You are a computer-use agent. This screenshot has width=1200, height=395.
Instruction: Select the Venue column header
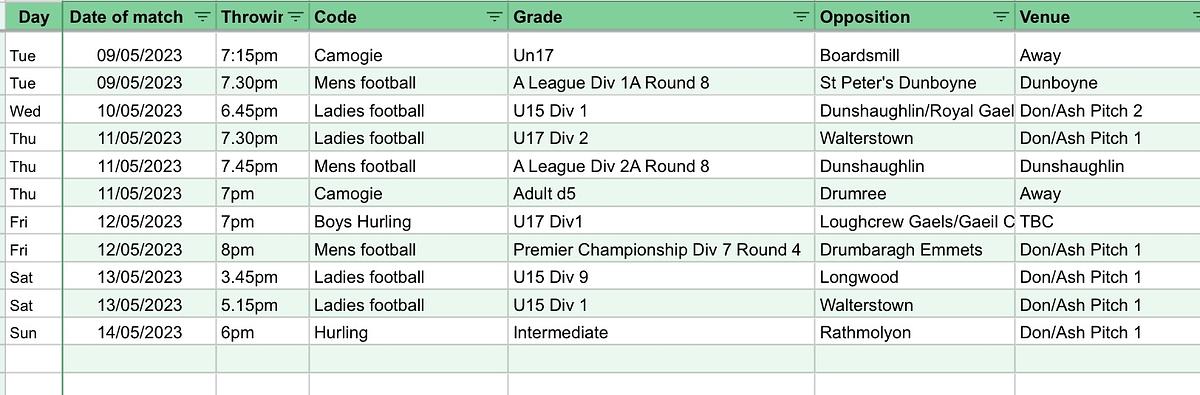[1108, 17]
